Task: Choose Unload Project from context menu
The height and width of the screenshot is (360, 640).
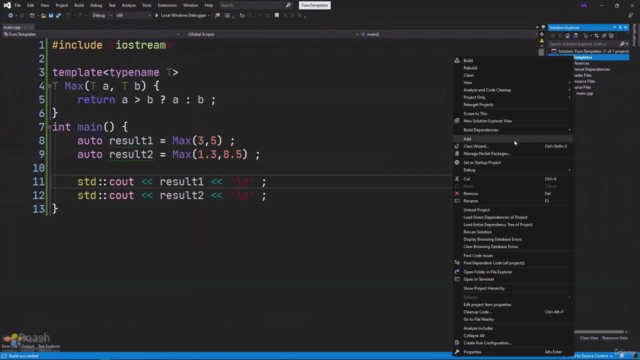Action: pos(513,210)
